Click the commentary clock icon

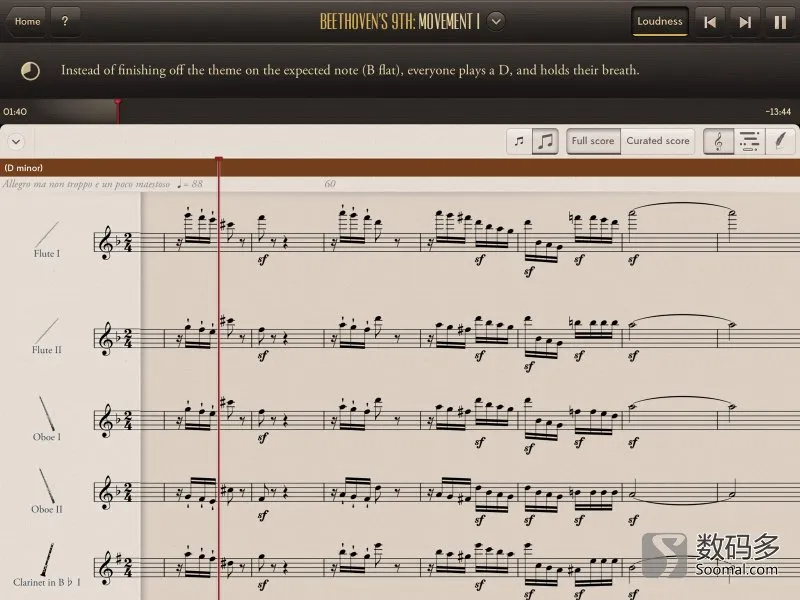[30, 71]
